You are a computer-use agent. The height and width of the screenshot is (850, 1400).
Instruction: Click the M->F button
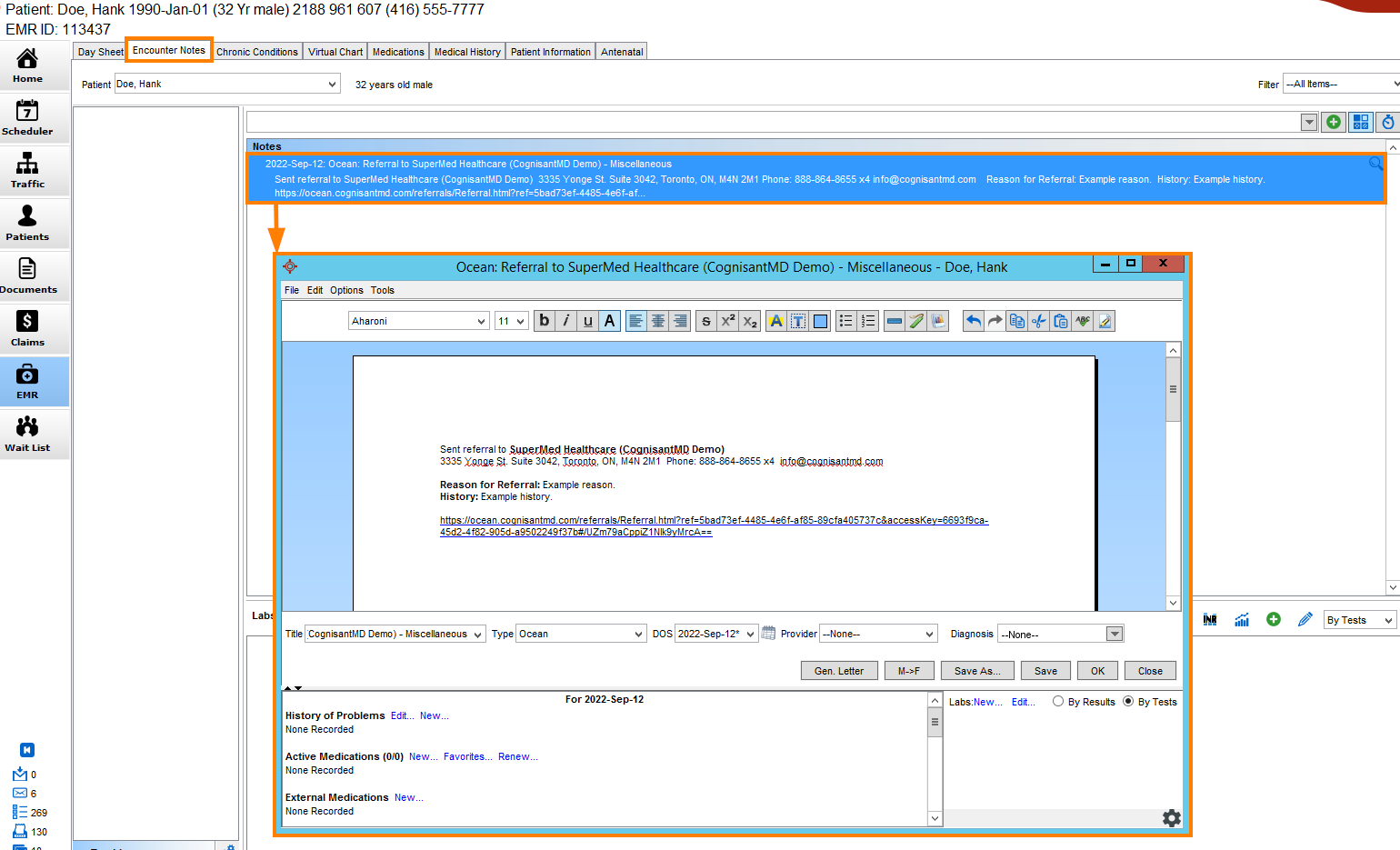909,671
